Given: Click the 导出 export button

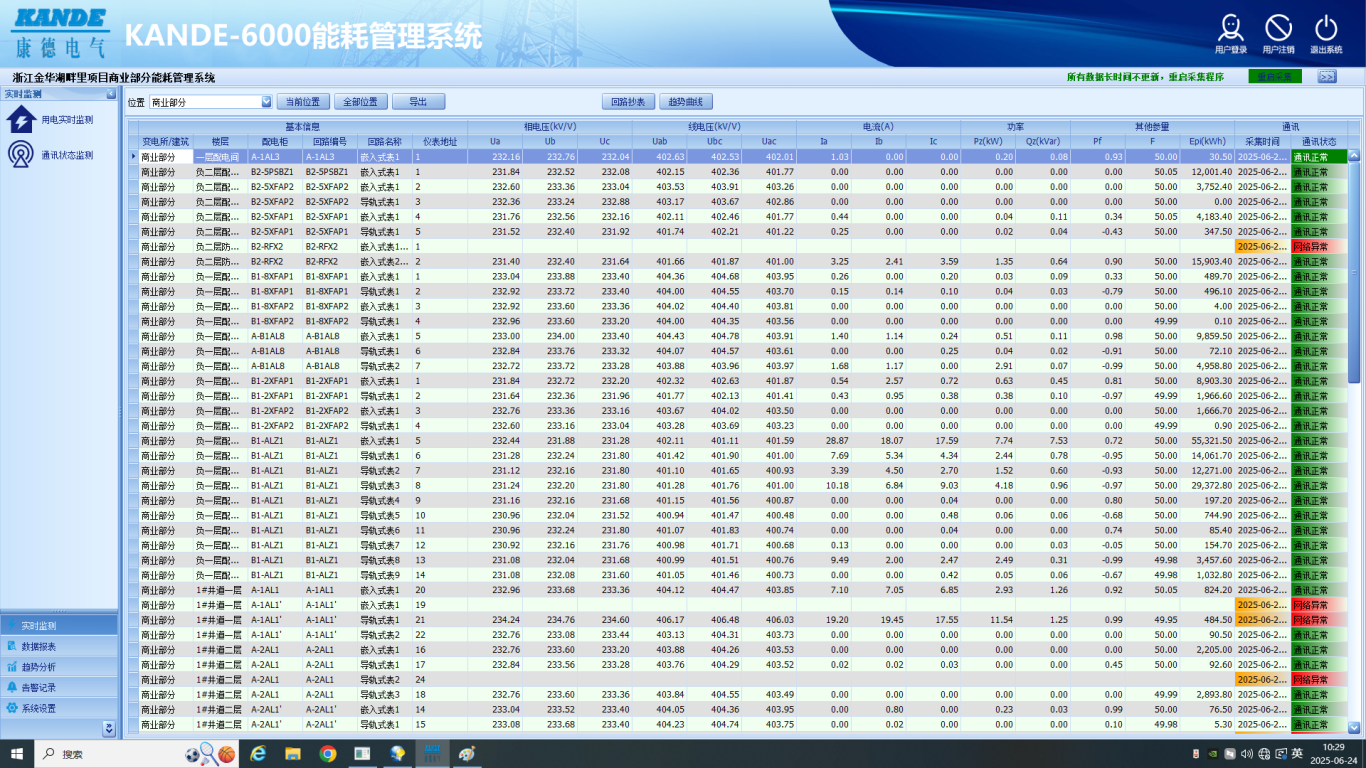Looking at the screenshot, I should pyautogui.click(x=419, y=102).
